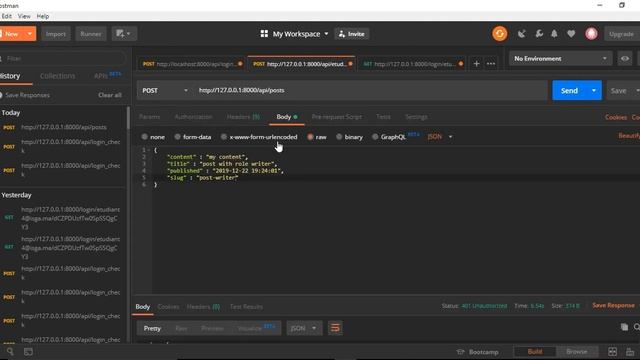The image size is (640, 360).
Task: Click the new window icon button
Action: (x=124, y=34)
